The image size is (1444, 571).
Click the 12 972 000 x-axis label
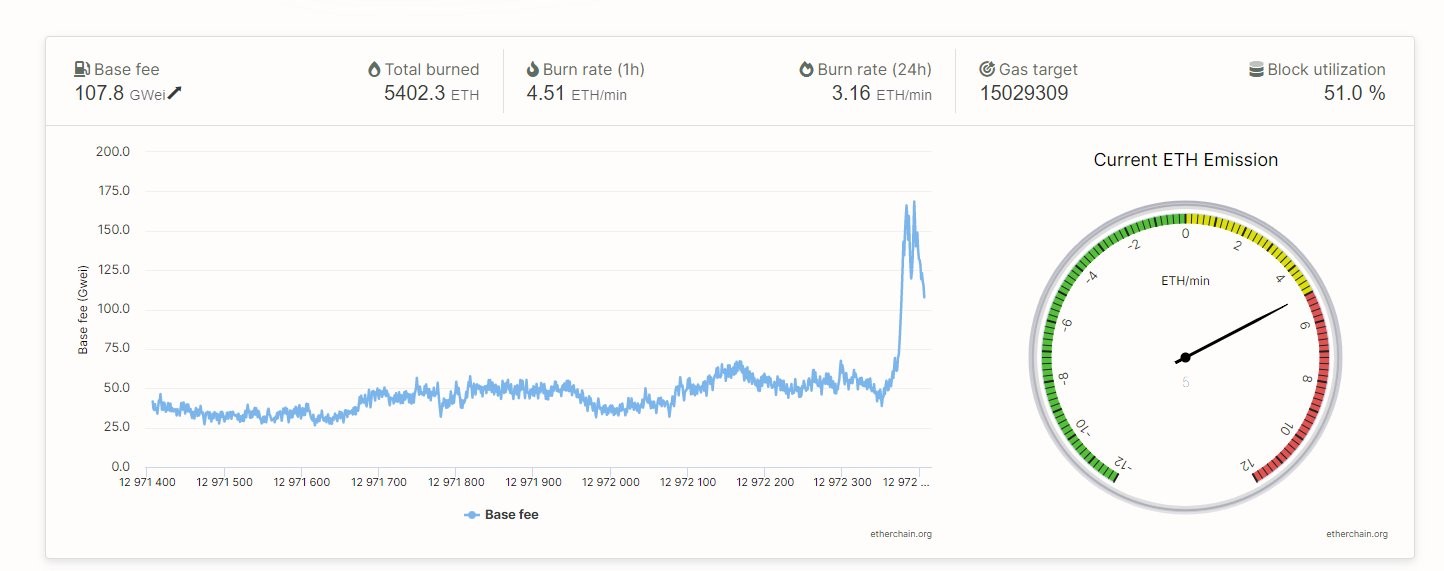pos(610,482)
